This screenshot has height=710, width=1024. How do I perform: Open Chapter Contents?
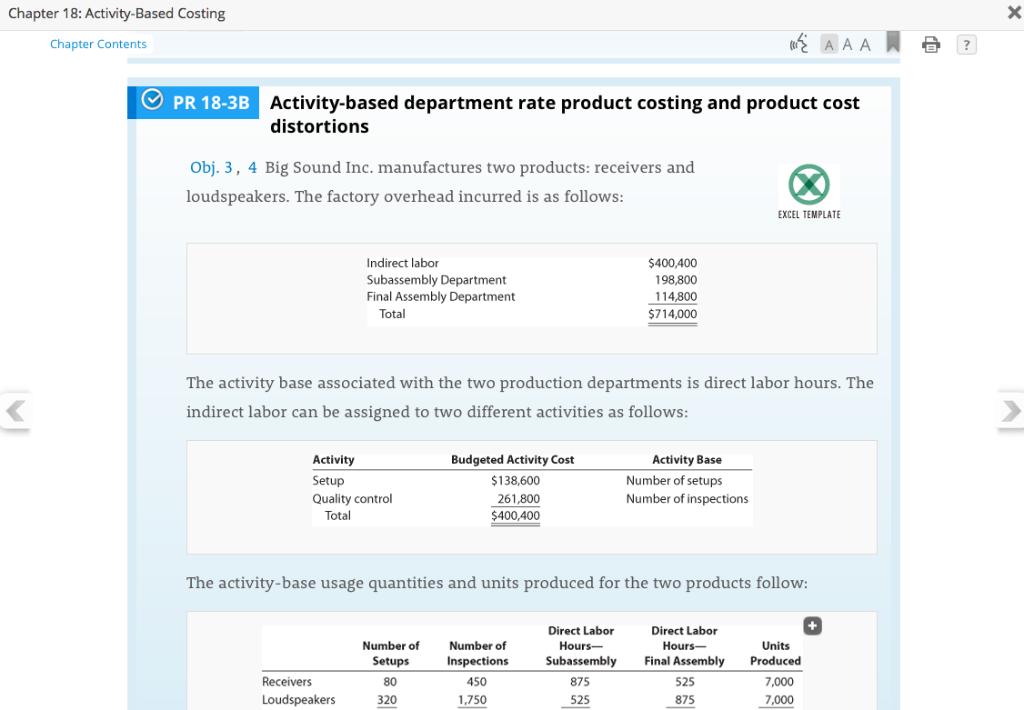(98, 44)
